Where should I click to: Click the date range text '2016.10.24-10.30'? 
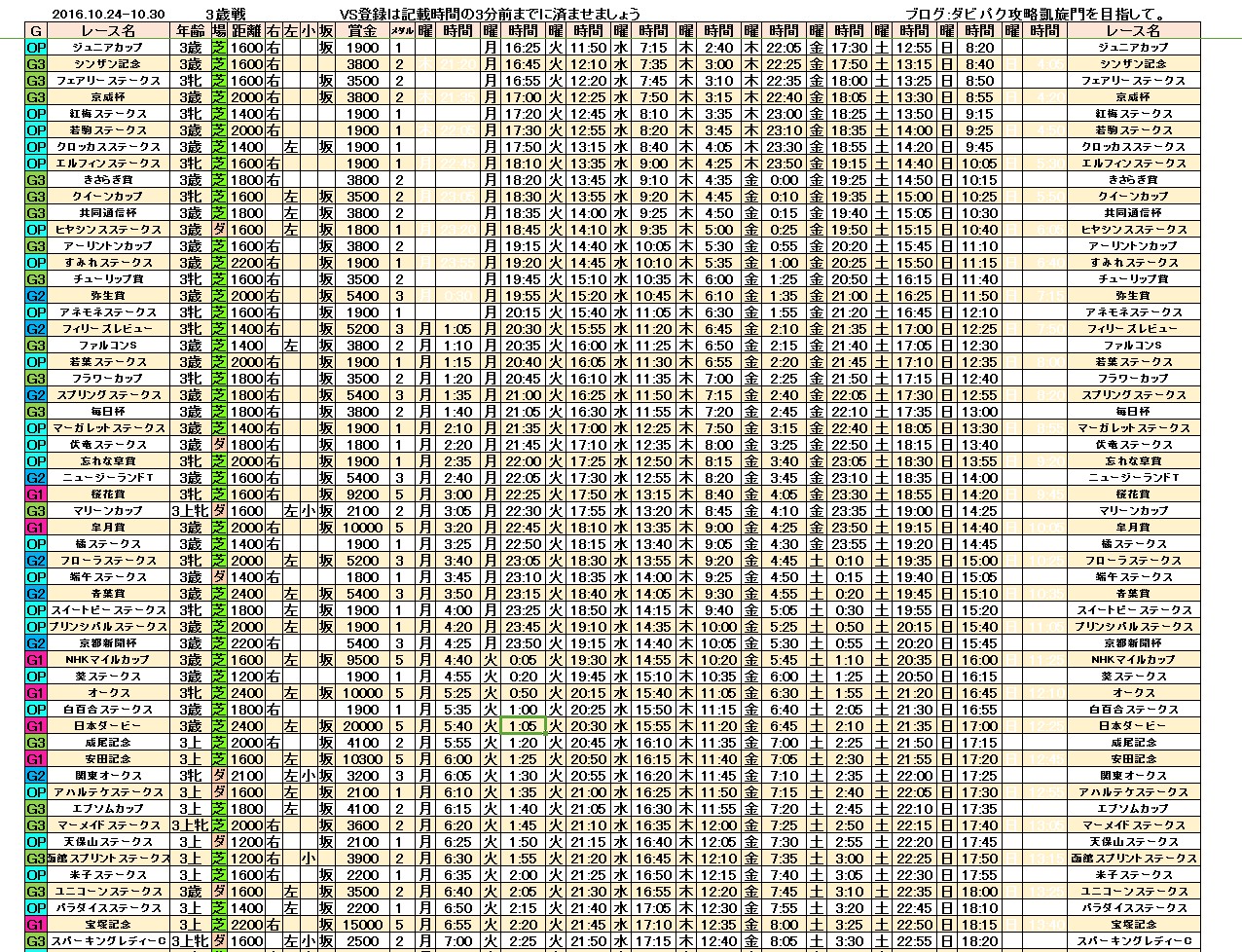pyautogui.click(x=107, y=15)
